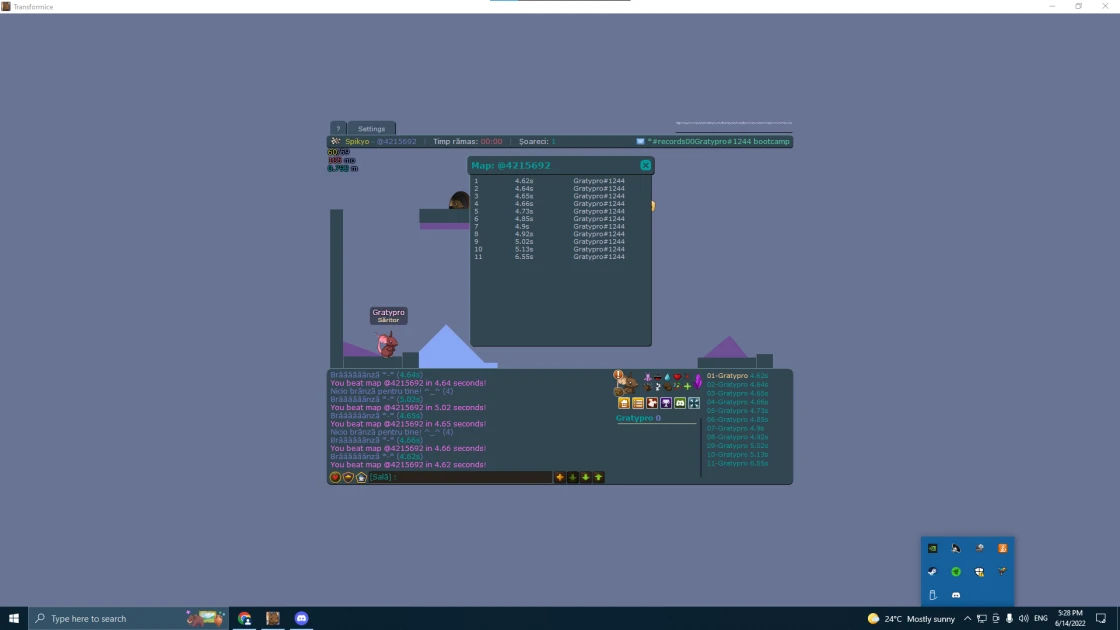The image size is (1120, 630).
Task: Open the volume speaker tray icon
Action: pyautogui.click(x=1024, y=619)
